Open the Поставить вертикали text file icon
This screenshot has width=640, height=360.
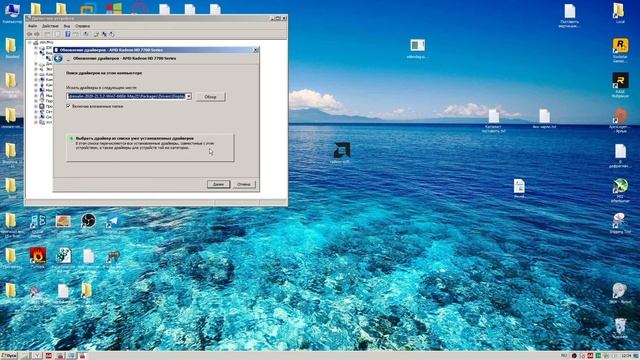(569, 16)
